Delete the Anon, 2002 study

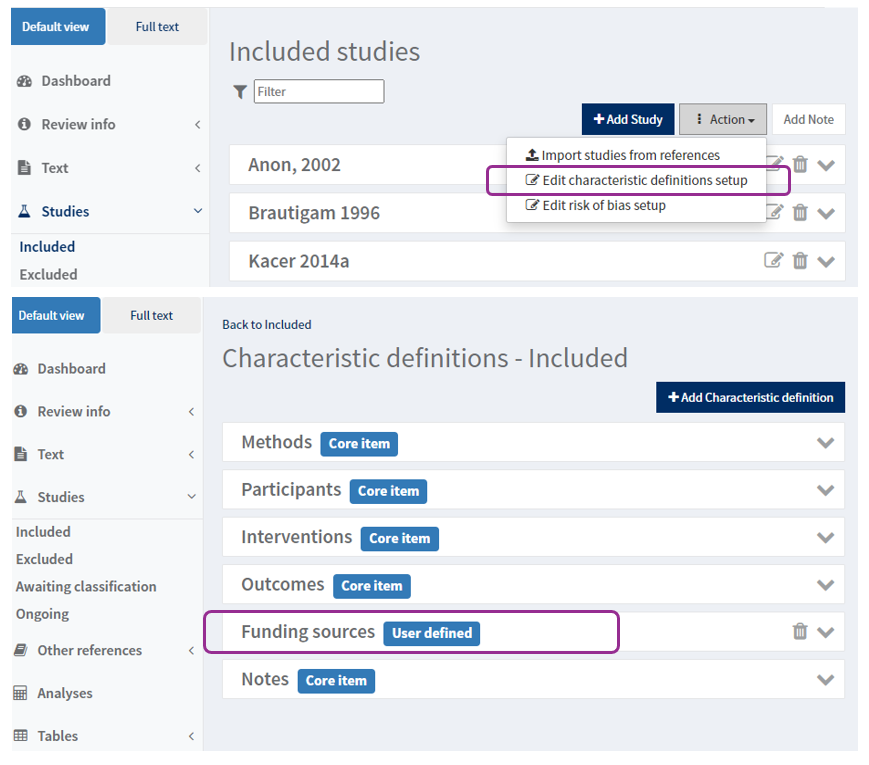(x=800, y=165)
